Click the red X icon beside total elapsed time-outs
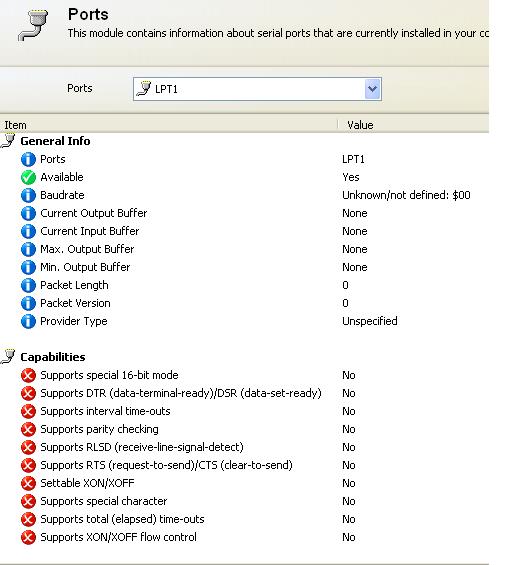Screen dimensions: 518x565 coord(28,520)
